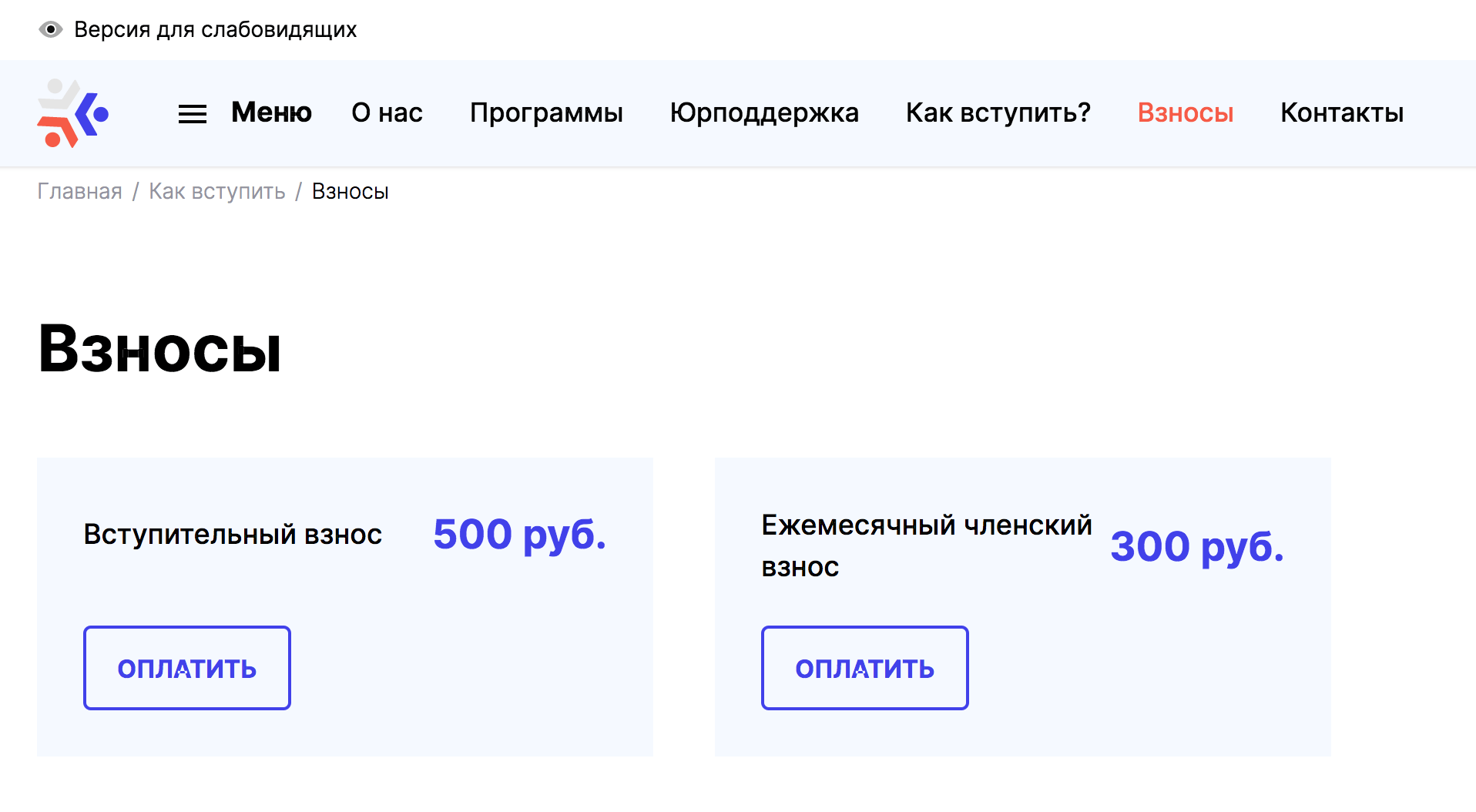Go to Программы section
Viewport: 1476px width, 812px height.
click(546, 112)
